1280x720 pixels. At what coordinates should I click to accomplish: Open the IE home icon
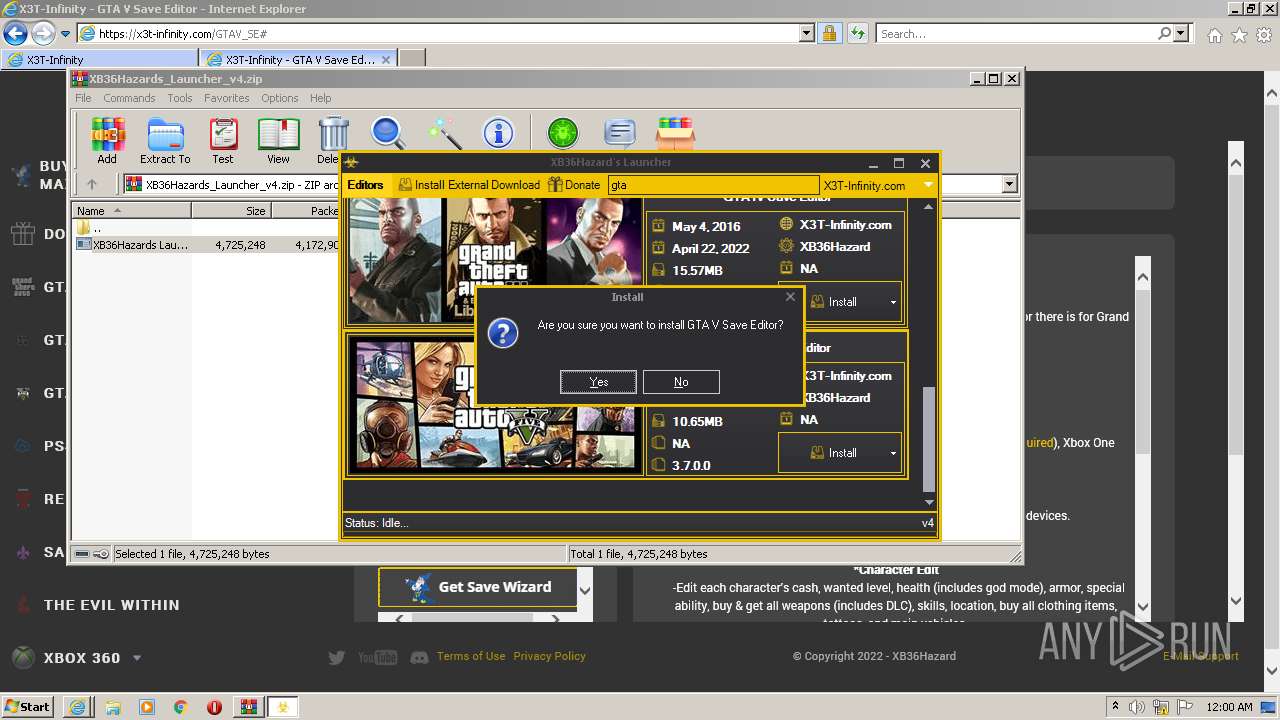1214,35
